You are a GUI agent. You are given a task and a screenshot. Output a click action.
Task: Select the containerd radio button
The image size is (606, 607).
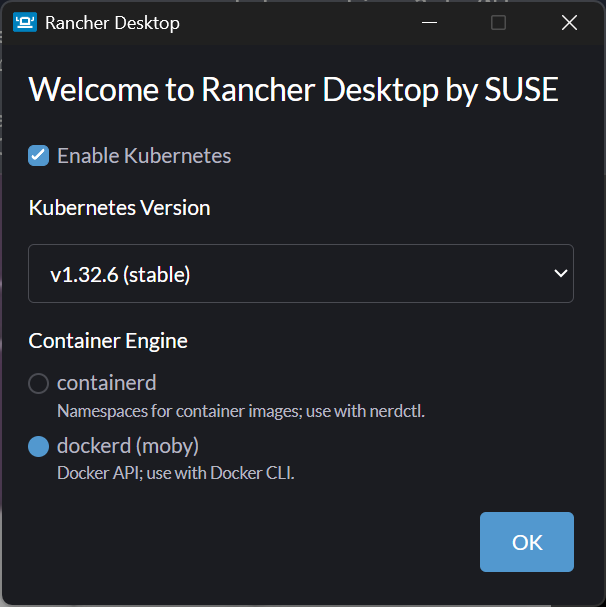point(38,383)
